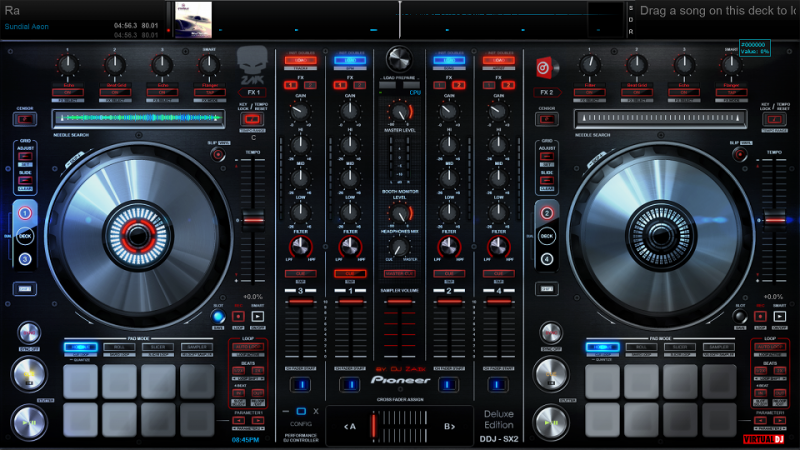The image size is (800, 450).
Task: Click left parameter right-arrow button
Action: (258, 420)
